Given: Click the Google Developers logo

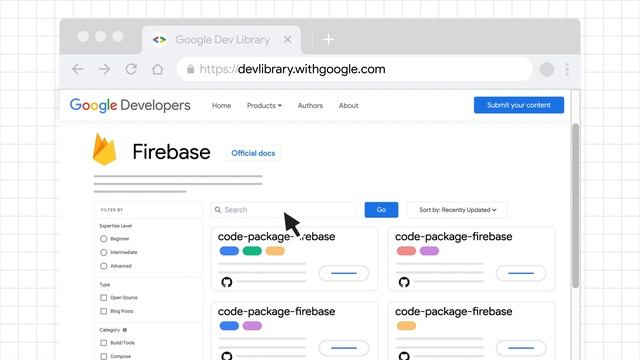Looking at the screenshot, I should click(130, 105).
